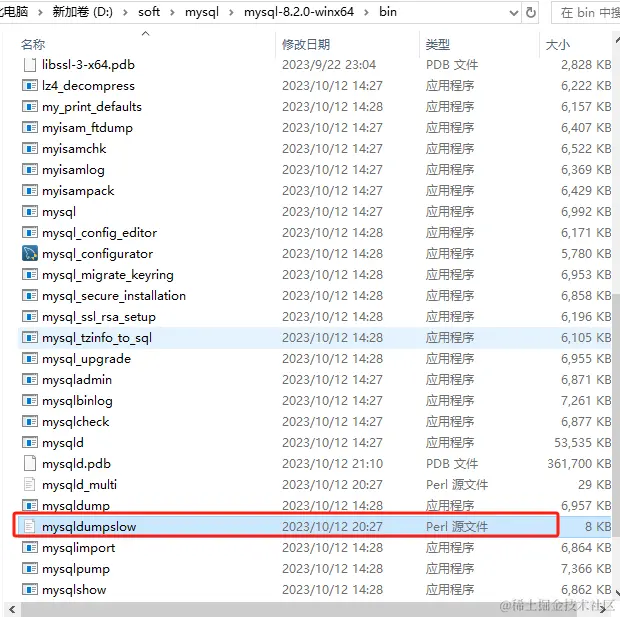
Task: Select the mysql_upgrade file name
Action: pos(87,359)
